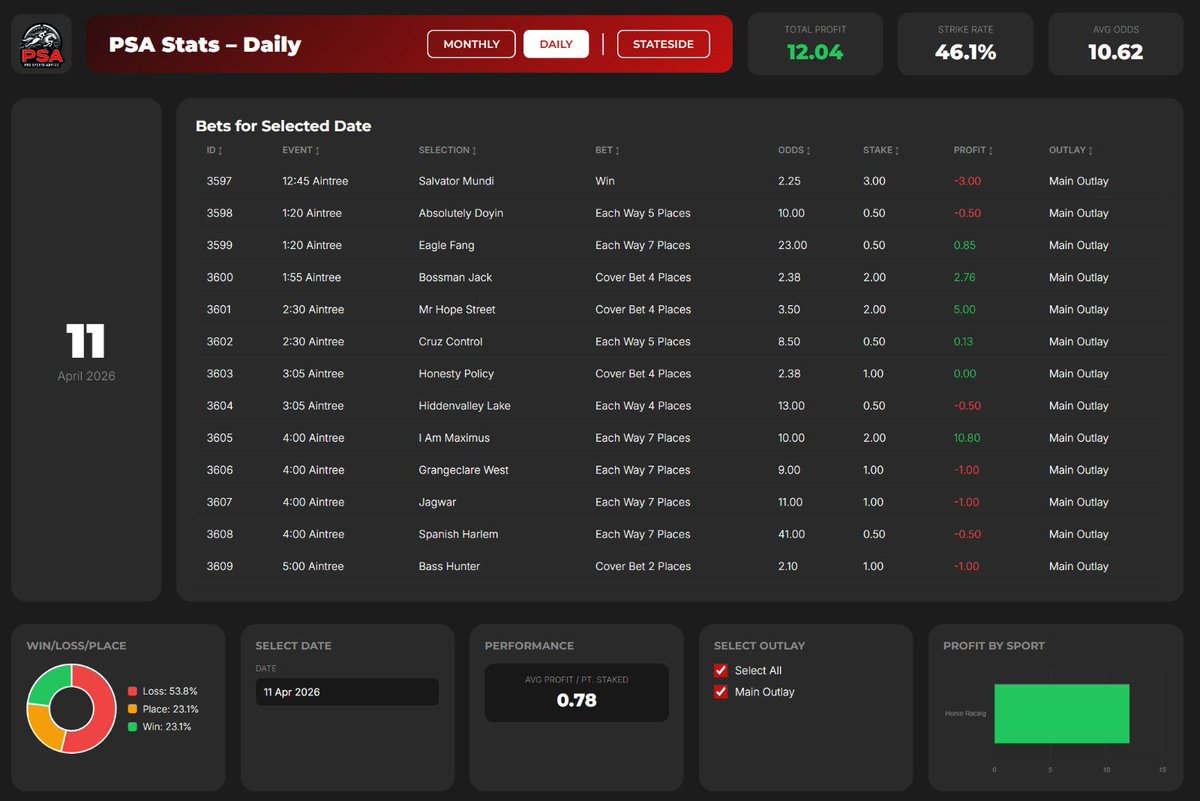
Task: Click the Total Profit 12.04 card
Action: click(x=815, y=44)
